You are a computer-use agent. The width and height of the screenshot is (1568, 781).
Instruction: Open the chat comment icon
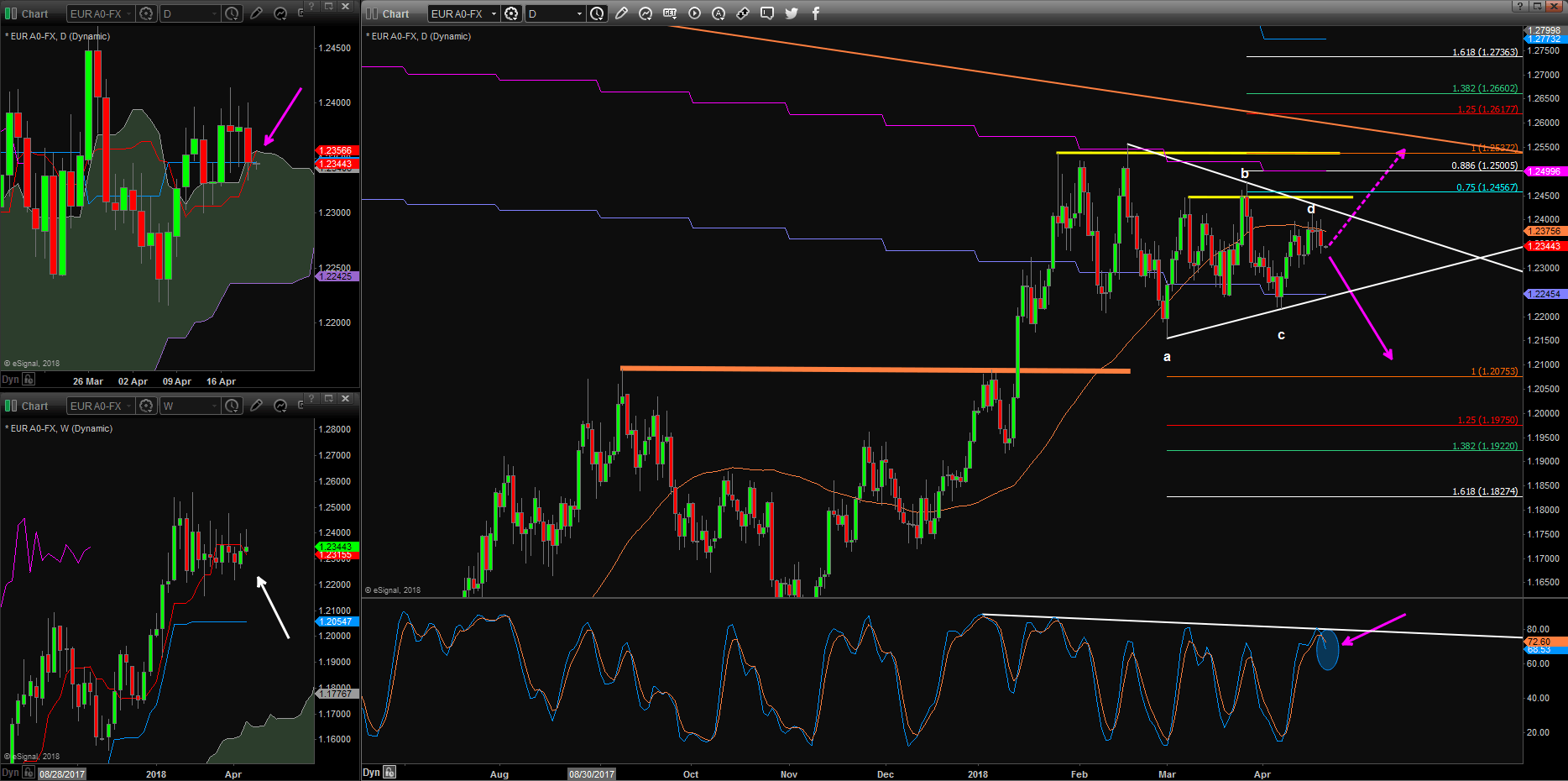click(767, 13)
